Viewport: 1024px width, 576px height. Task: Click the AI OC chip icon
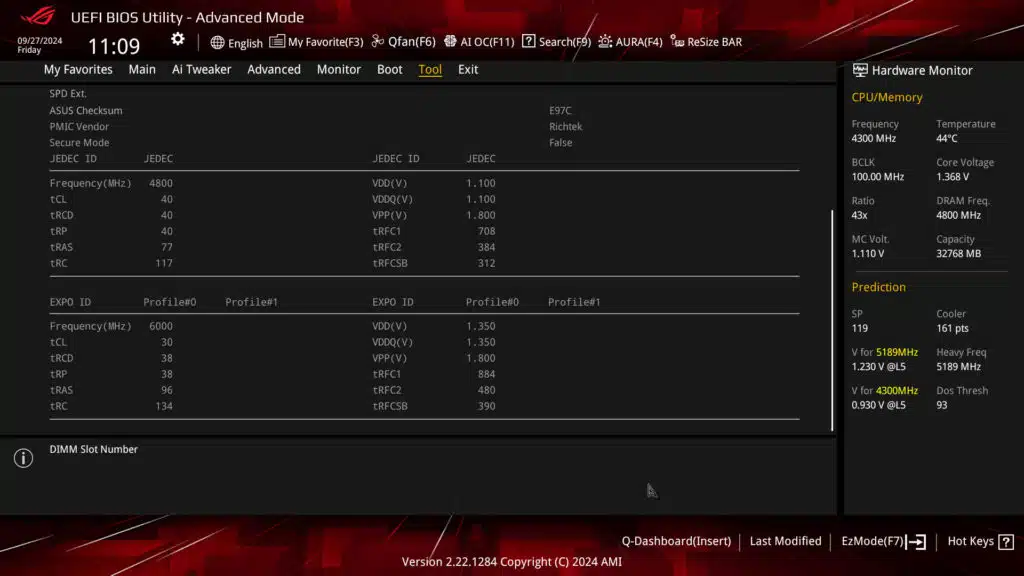click(450, 41)
